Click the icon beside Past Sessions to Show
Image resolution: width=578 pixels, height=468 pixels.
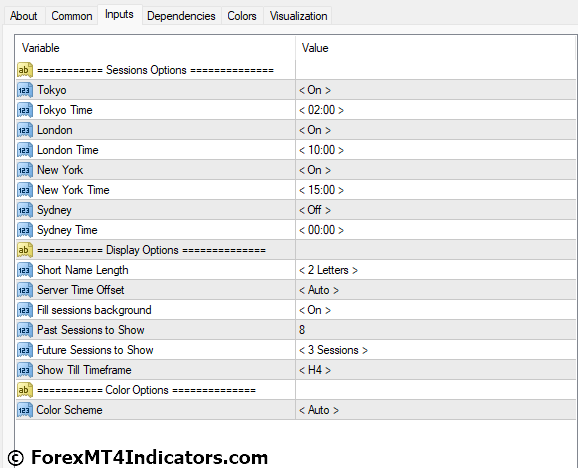(25, 330)
